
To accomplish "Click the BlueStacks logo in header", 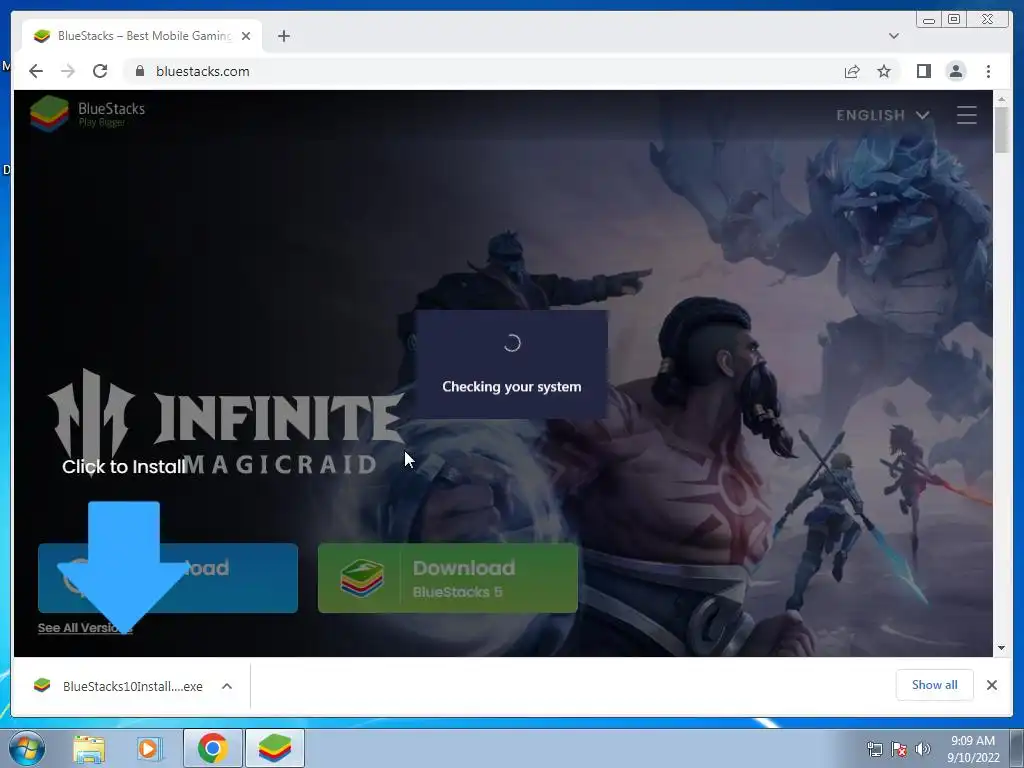I will tap(88, 114).
